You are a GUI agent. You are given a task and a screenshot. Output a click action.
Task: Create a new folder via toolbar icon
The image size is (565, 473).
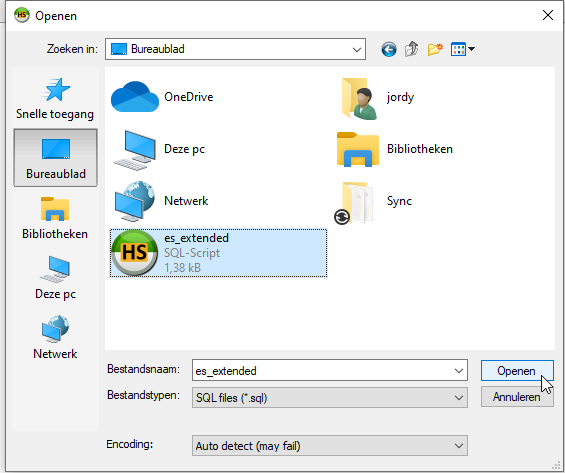coord(435,49)
